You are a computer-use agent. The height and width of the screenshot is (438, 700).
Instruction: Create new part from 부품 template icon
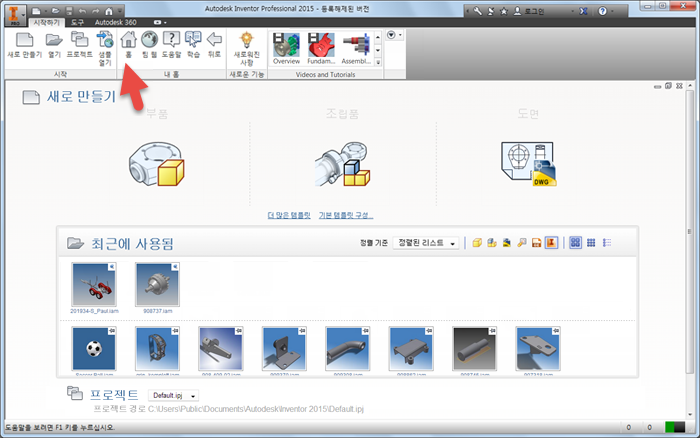coord(157,164)
